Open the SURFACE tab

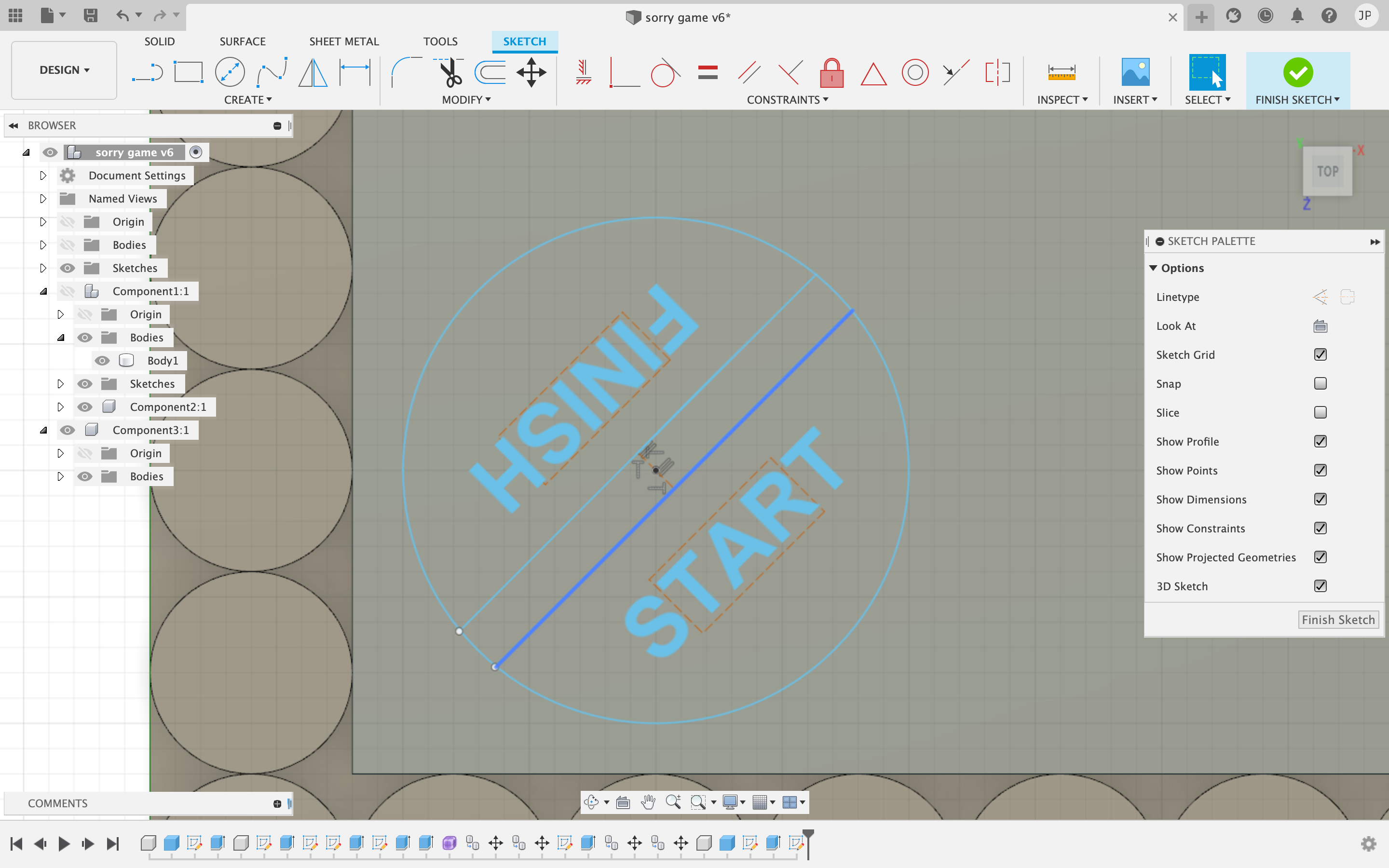coord(243,41)
